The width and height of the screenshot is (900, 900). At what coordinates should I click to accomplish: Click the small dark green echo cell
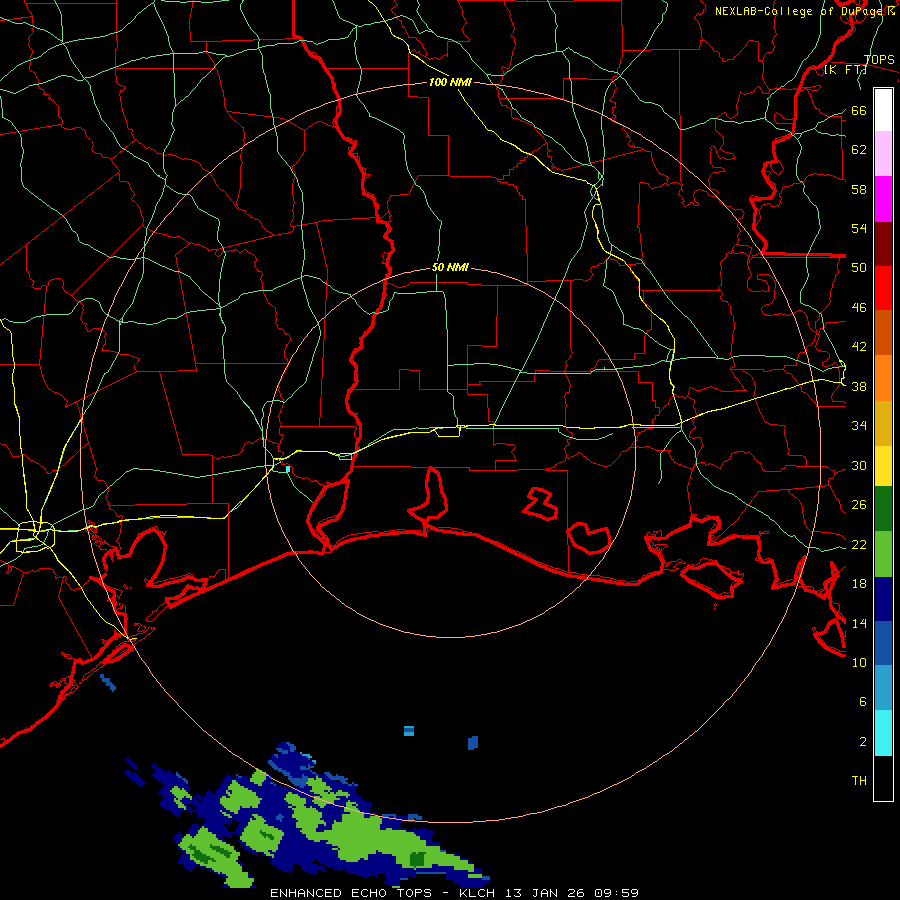pos(417,859)
